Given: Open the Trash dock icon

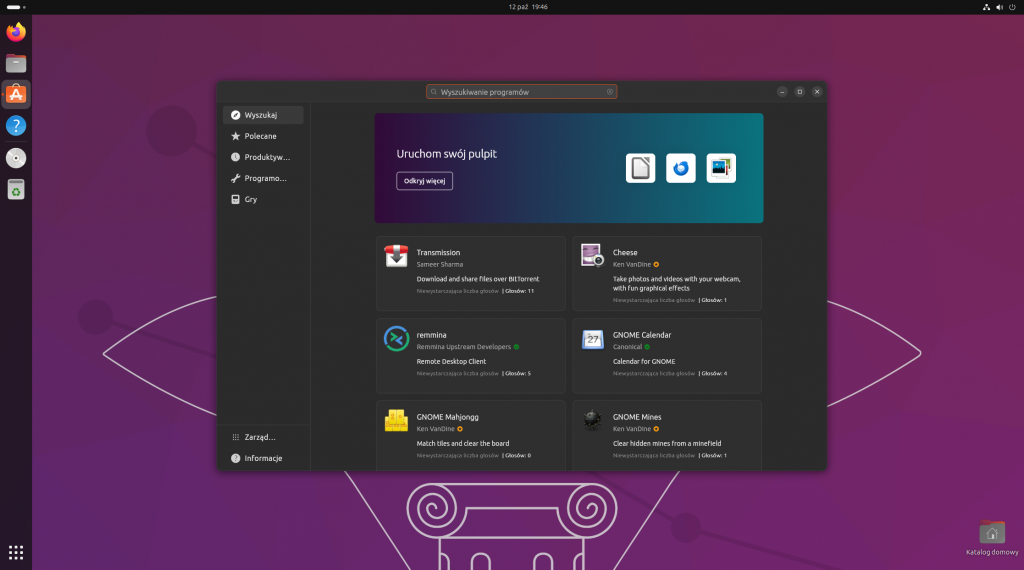Looking at the screenshot, I should click(16, 189).
